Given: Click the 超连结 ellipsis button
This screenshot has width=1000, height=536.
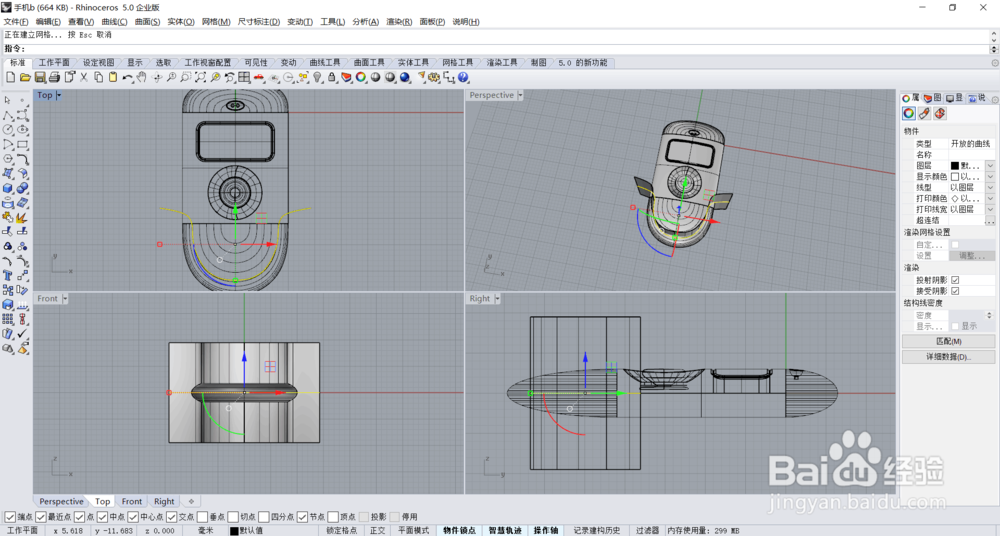Looking at the screenshot, I should [990, 221].
